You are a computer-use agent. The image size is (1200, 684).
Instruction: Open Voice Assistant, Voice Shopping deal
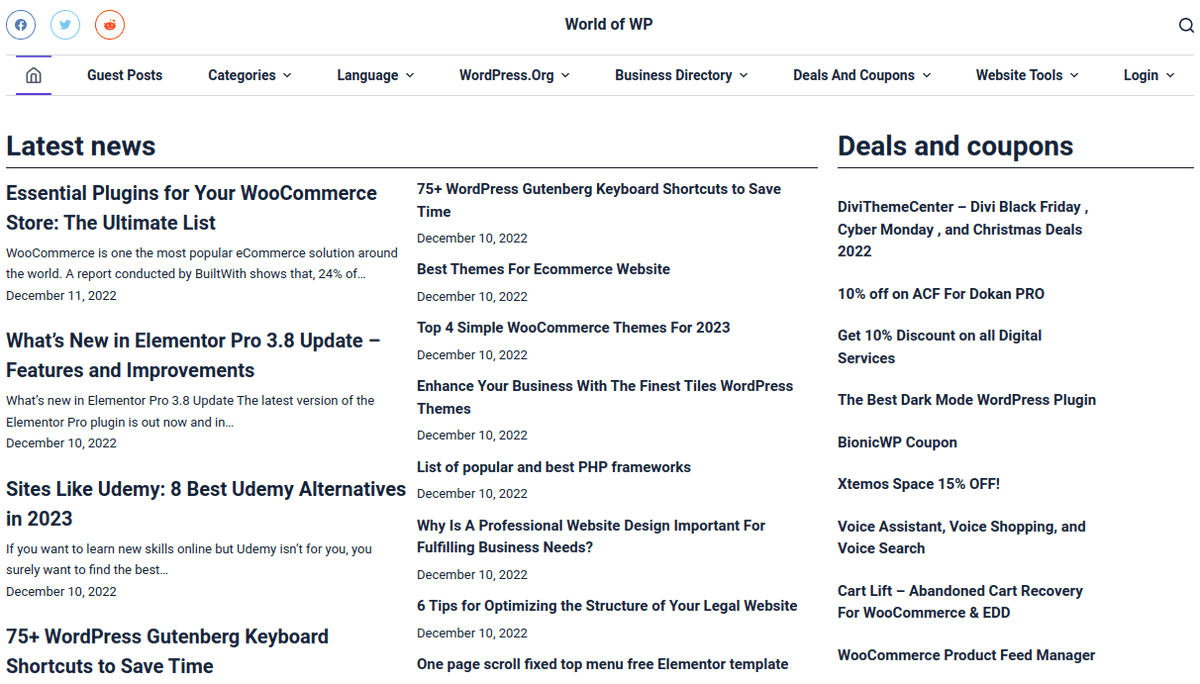[962, 537]
